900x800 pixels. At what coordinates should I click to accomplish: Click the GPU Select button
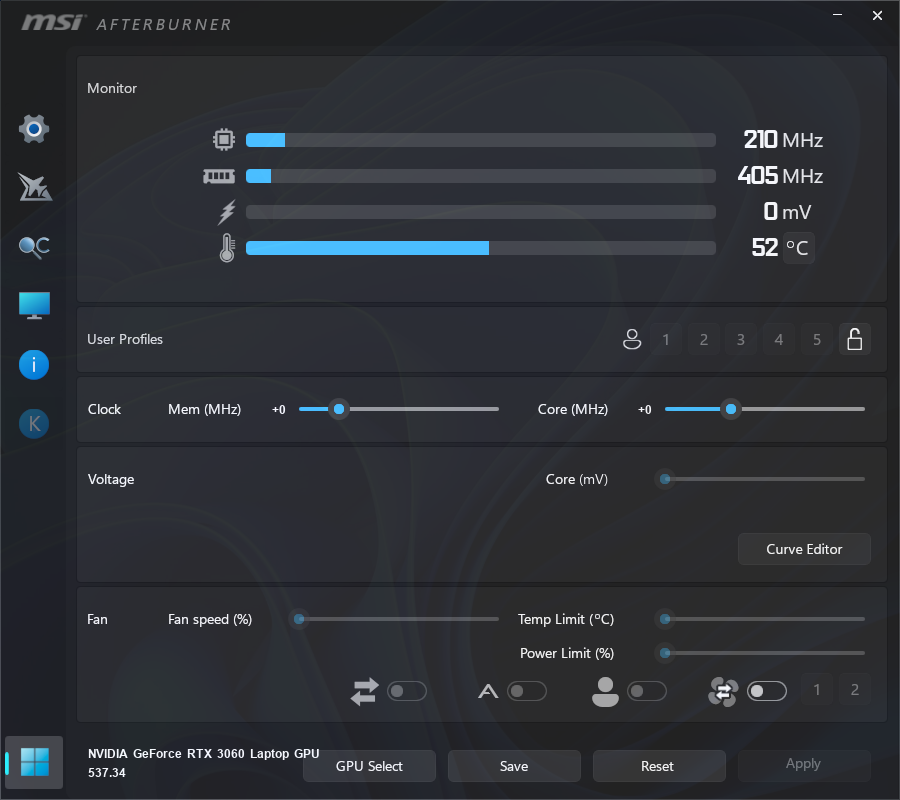coord(369,766)
